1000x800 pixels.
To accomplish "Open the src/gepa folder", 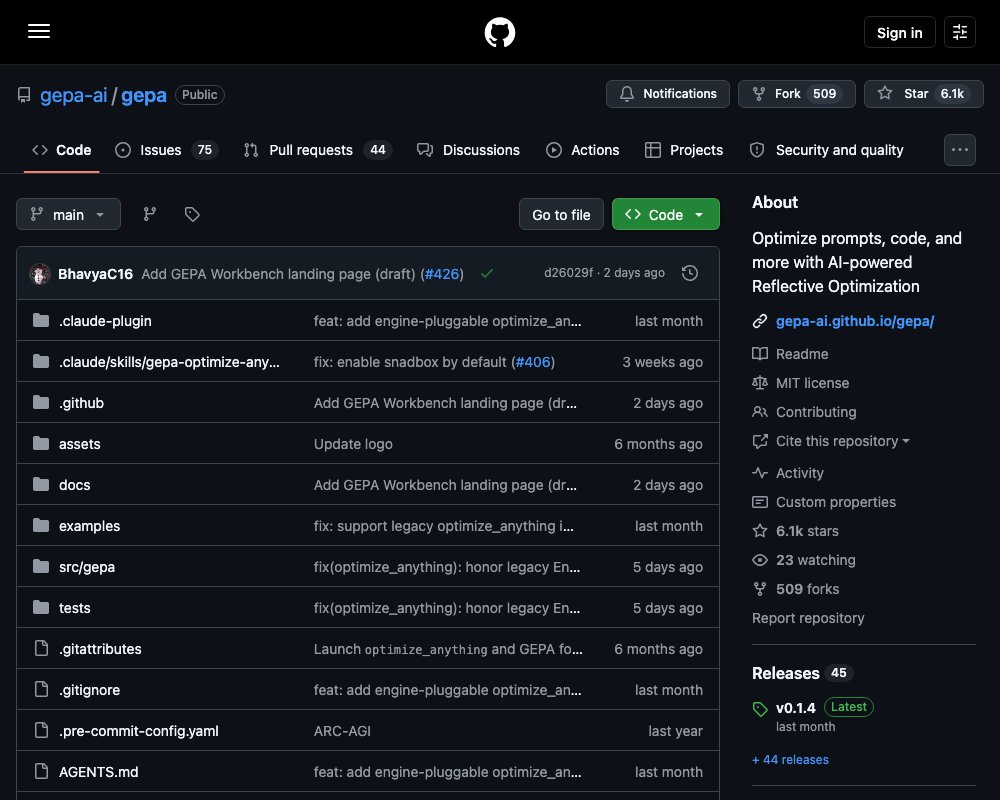I will coord(87,567).
